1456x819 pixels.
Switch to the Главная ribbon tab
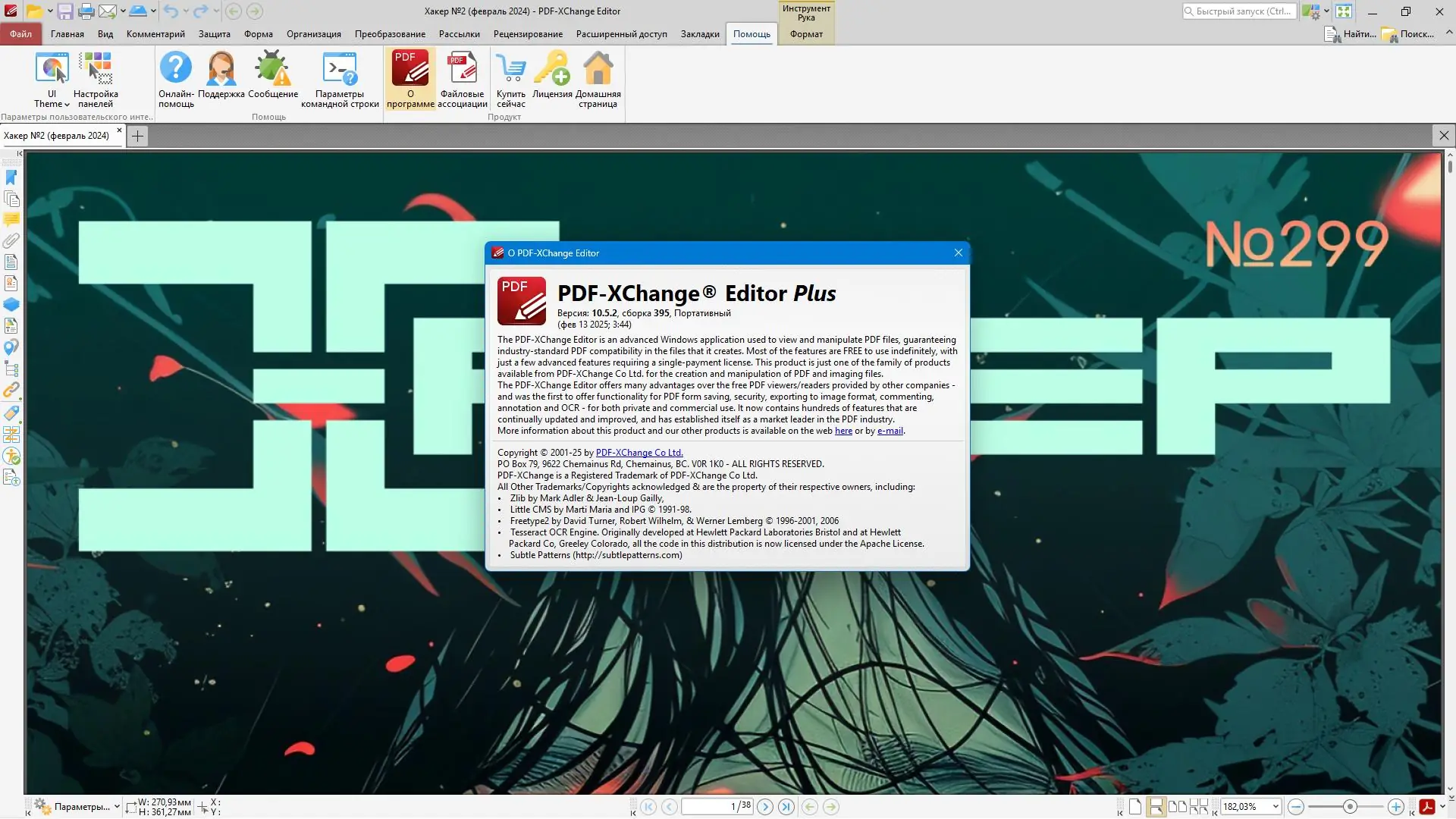coord(67,34)
